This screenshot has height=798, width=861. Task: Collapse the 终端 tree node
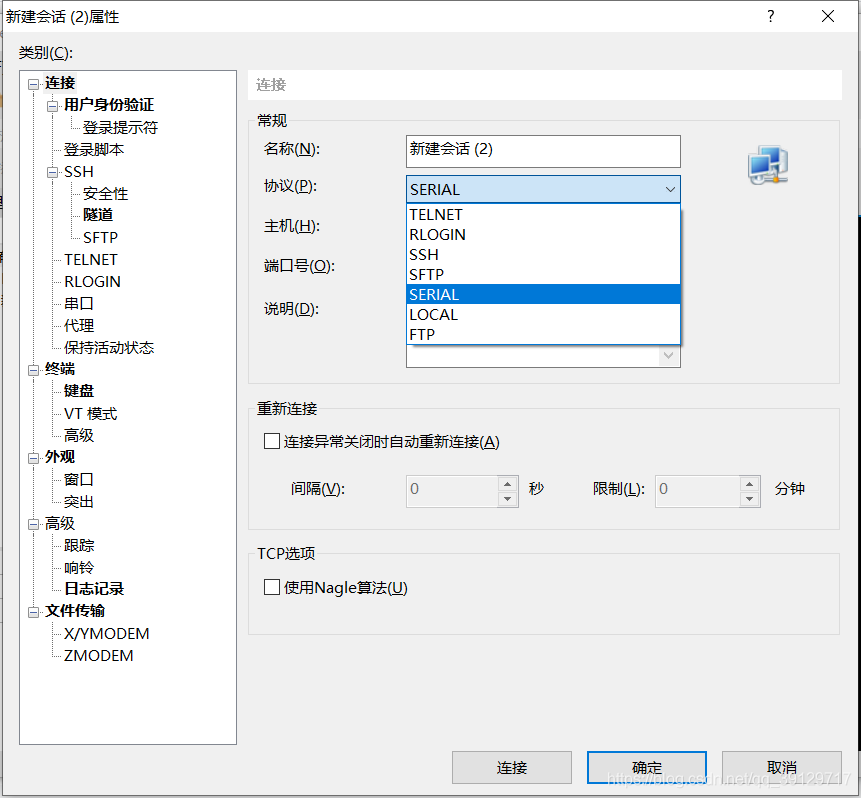(33, 370)
